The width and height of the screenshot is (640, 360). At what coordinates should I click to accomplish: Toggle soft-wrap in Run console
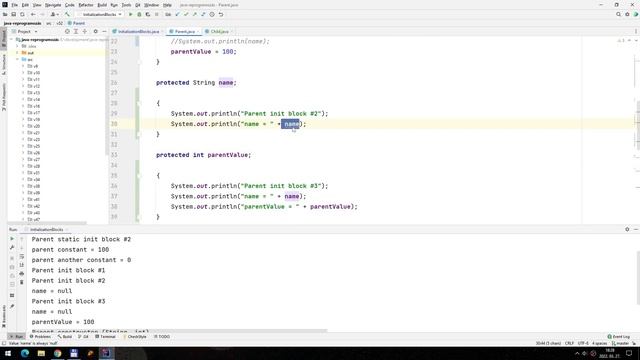(x=22, y=256)
